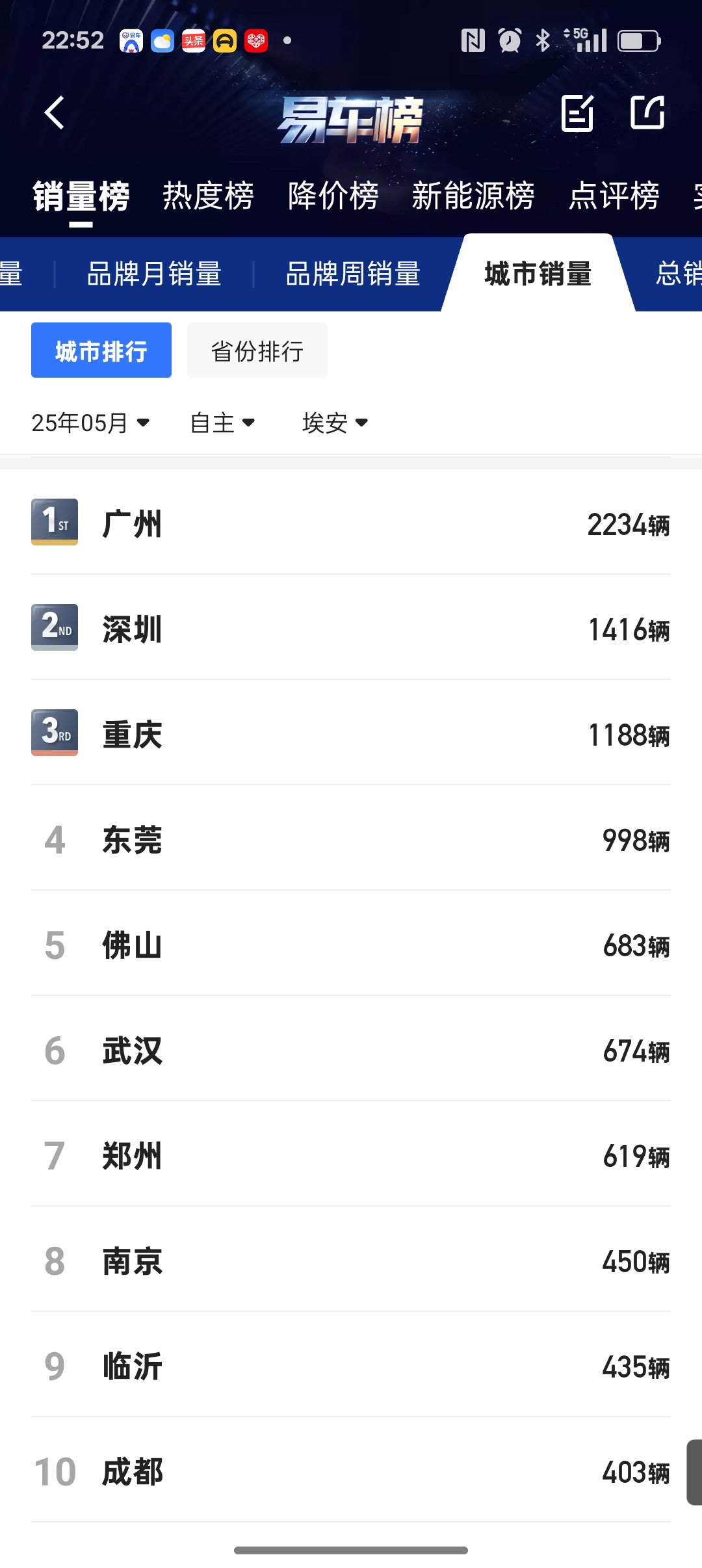
Task: Tap the back arrow icon
Action: (55, 112)
